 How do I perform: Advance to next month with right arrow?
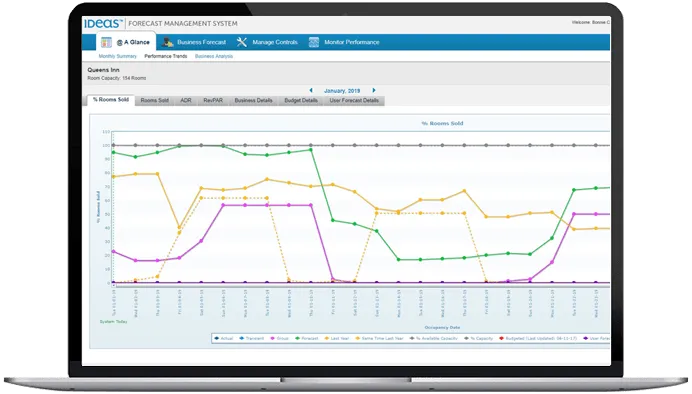[374, 90]
